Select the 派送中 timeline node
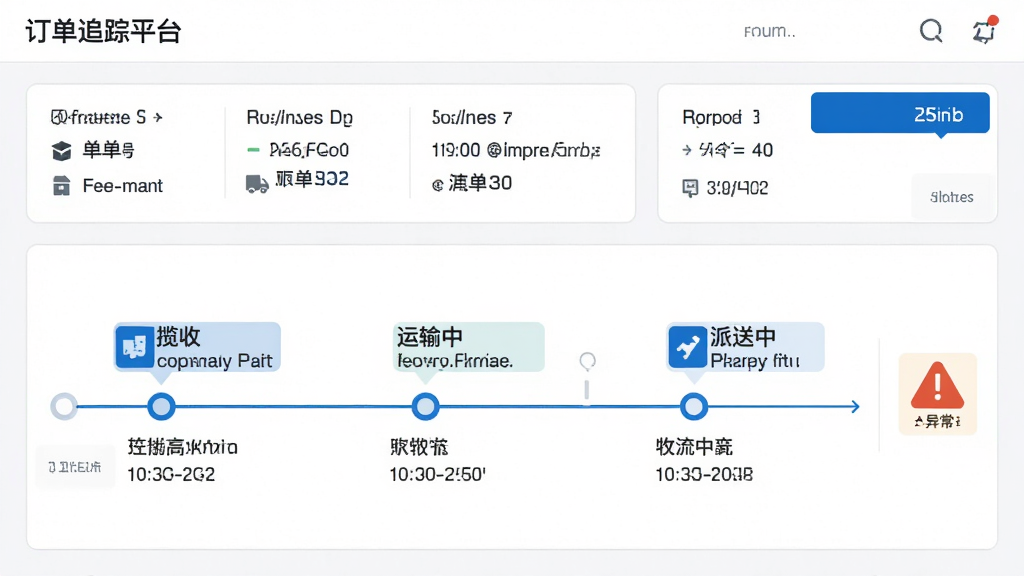 pos(694,406)
